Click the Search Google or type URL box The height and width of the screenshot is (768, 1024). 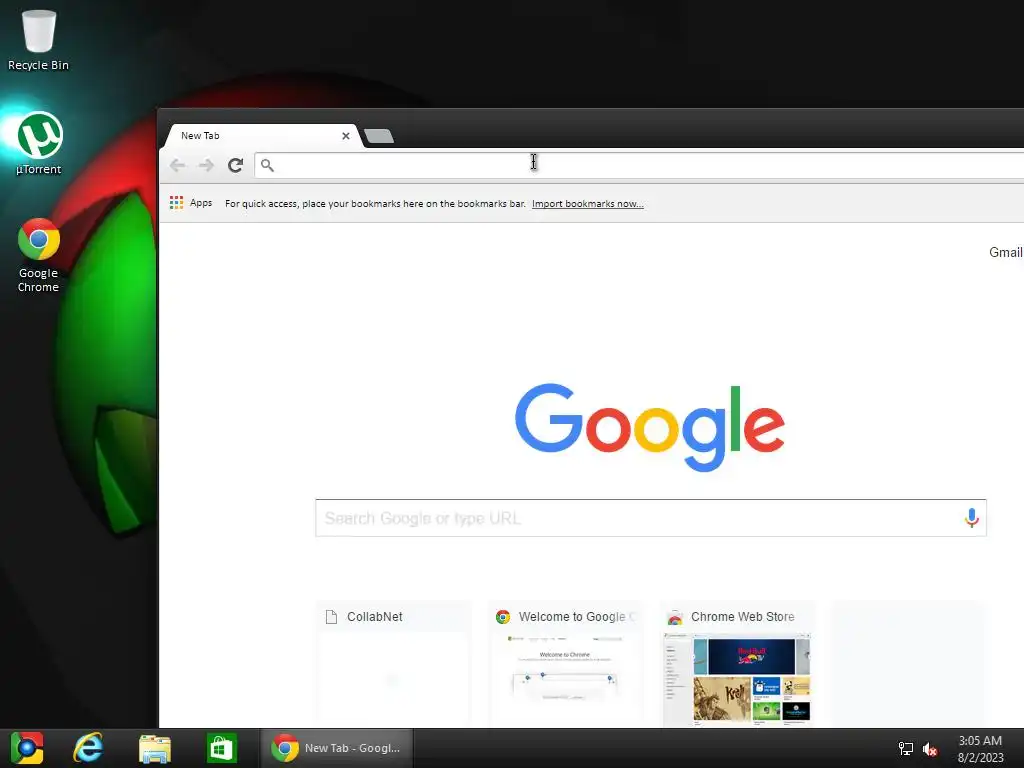[x=651, y=518]
